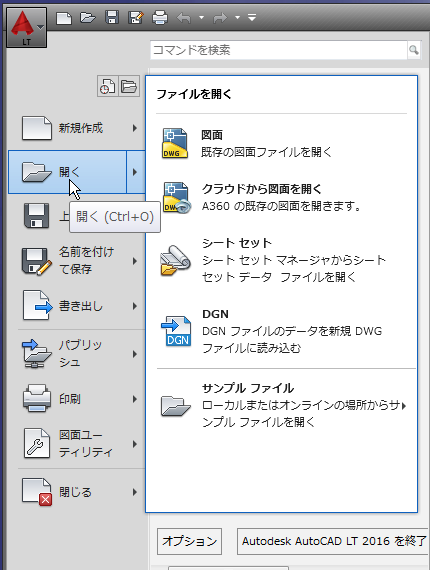This screenshot has width=430, height=570.
Task: Click the Open folder icon in quick access toolbar
Action: (x=88, y=17)
